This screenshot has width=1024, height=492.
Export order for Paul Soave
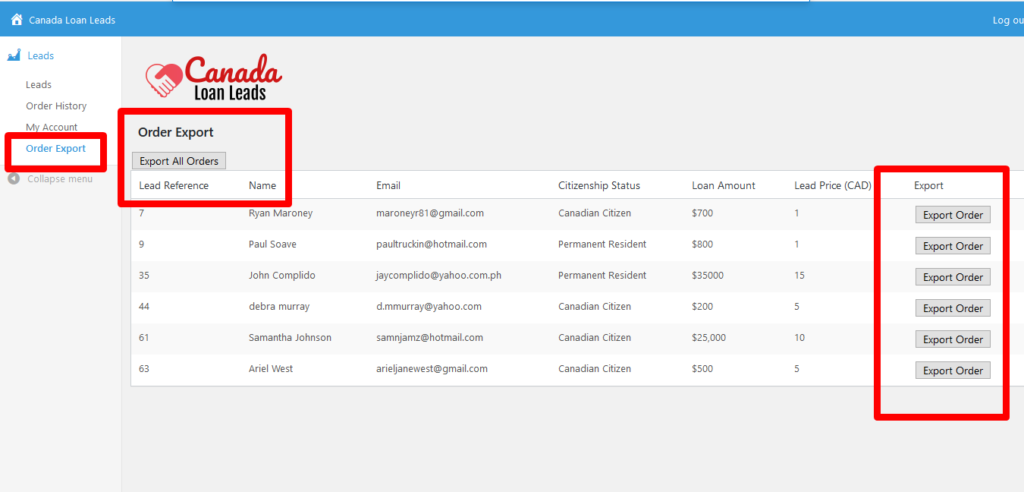(952, 246)
